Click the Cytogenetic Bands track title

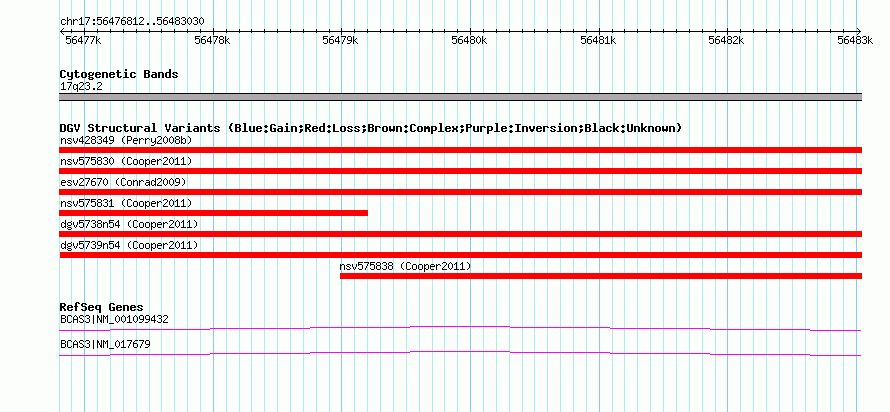tap(119, 74)
